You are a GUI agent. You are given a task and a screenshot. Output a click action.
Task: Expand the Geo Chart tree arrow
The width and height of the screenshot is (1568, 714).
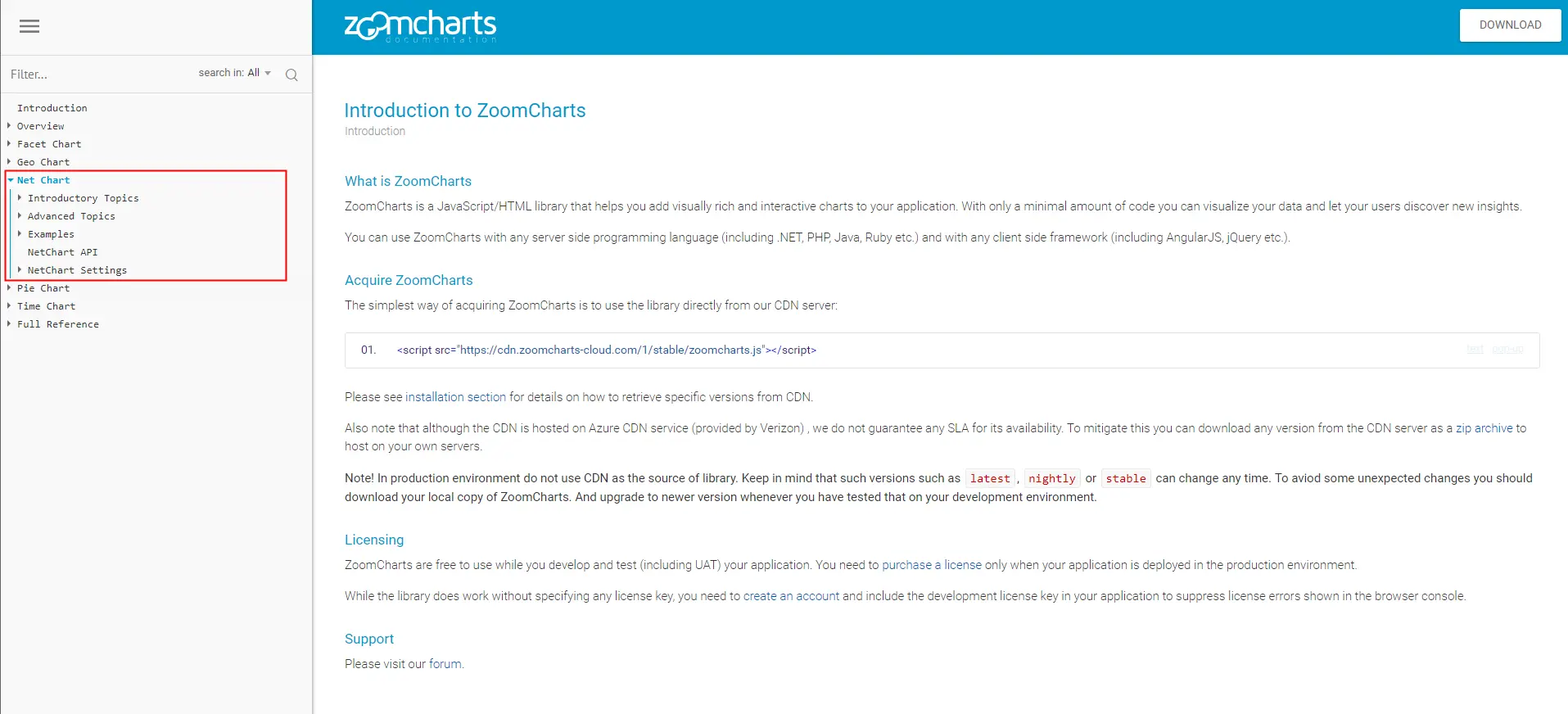9,162
